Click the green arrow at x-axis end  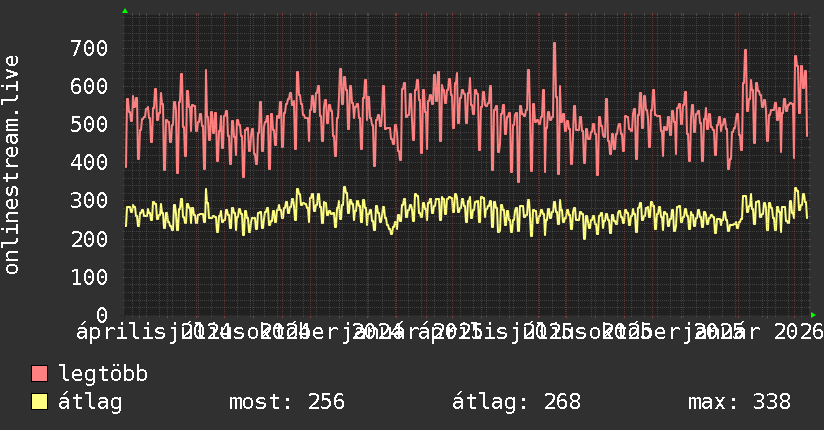[813, 315]
